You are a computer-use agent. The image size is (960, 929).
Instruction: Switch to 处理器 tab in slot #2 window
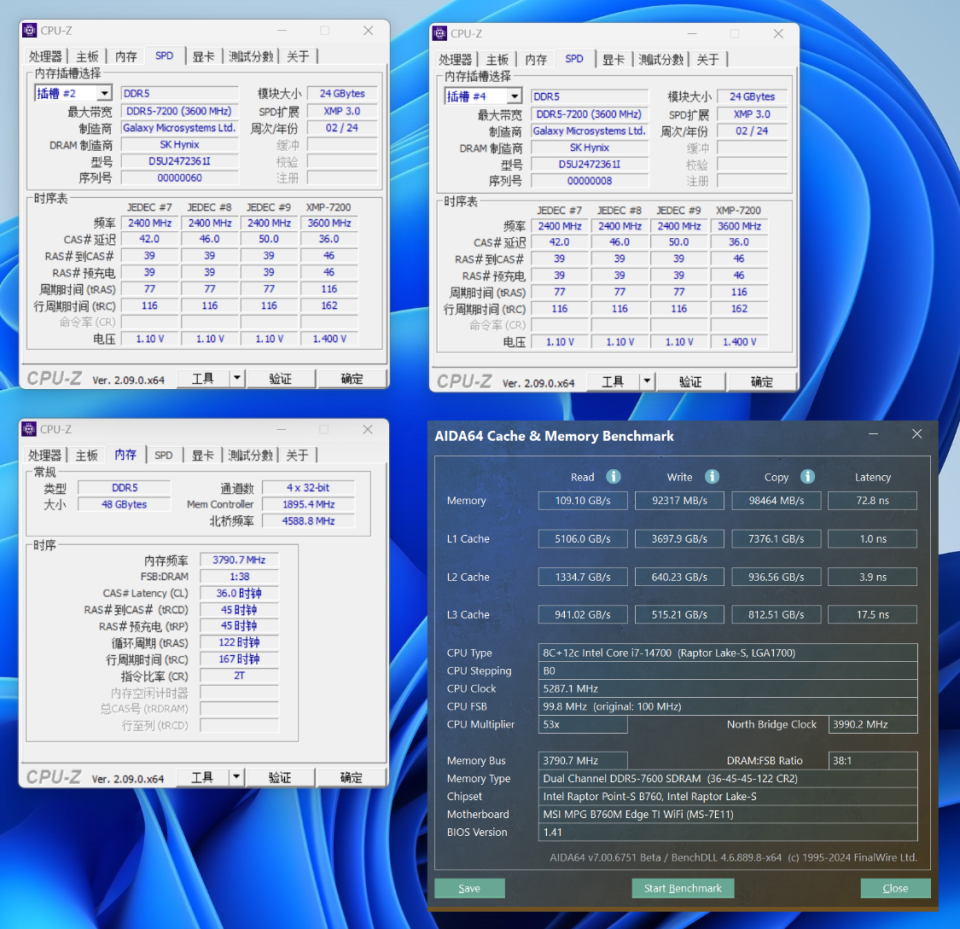(x=45, y=56)
